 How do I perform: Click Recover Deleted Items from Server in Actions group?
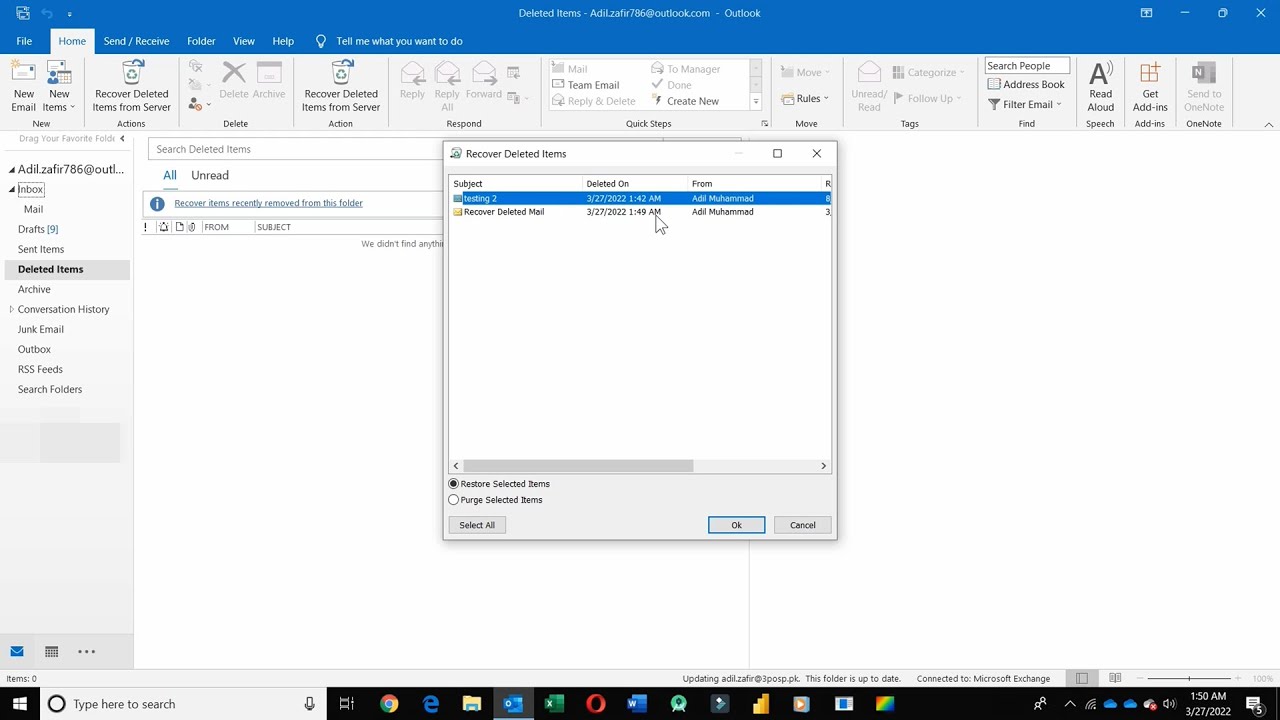(132, 87)
